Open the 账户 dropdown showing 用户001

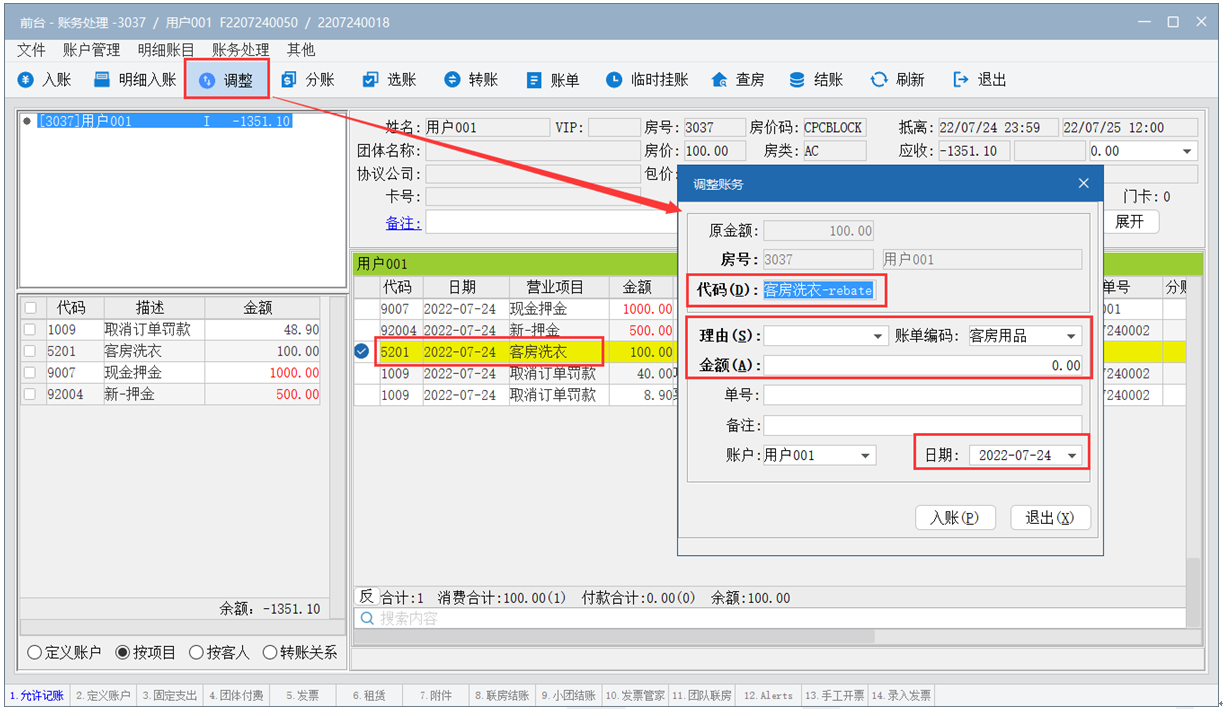tap(866, 455)
